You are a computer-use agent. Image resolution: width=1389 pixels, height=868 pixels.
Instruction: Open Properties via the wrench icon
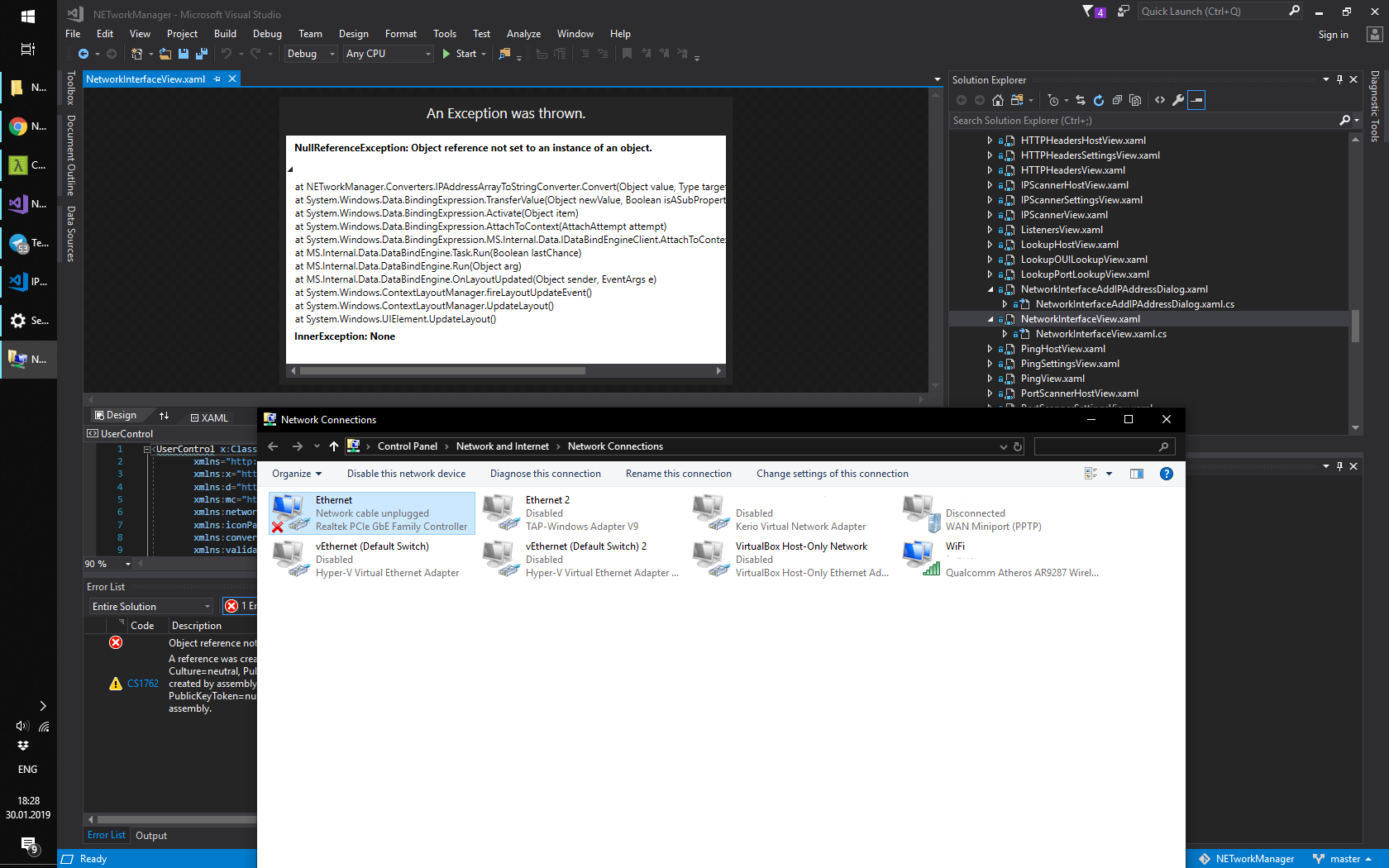click(x=1177, y=100)
